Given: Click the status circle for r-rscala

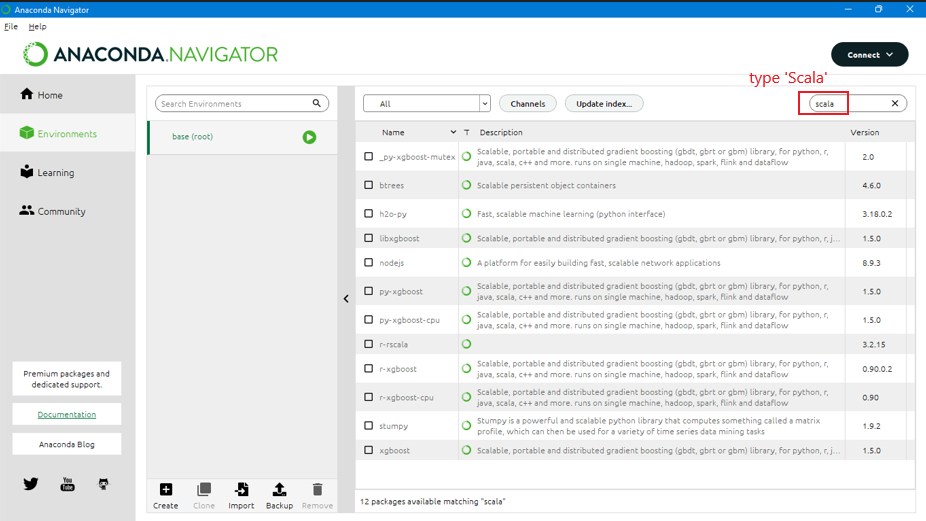Looking at the screenshot, I should tap(467, 344).
